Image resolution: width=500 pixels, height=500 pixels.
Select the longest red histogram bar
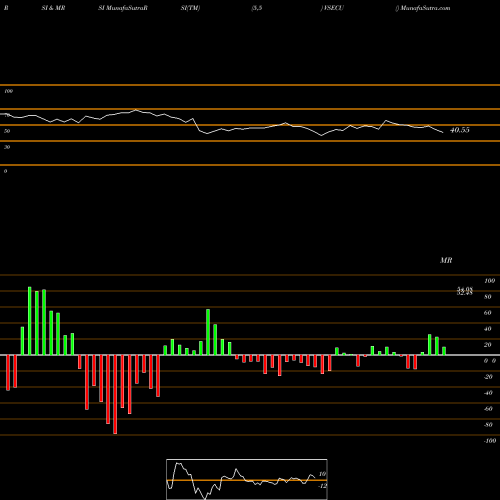point(115,394)
